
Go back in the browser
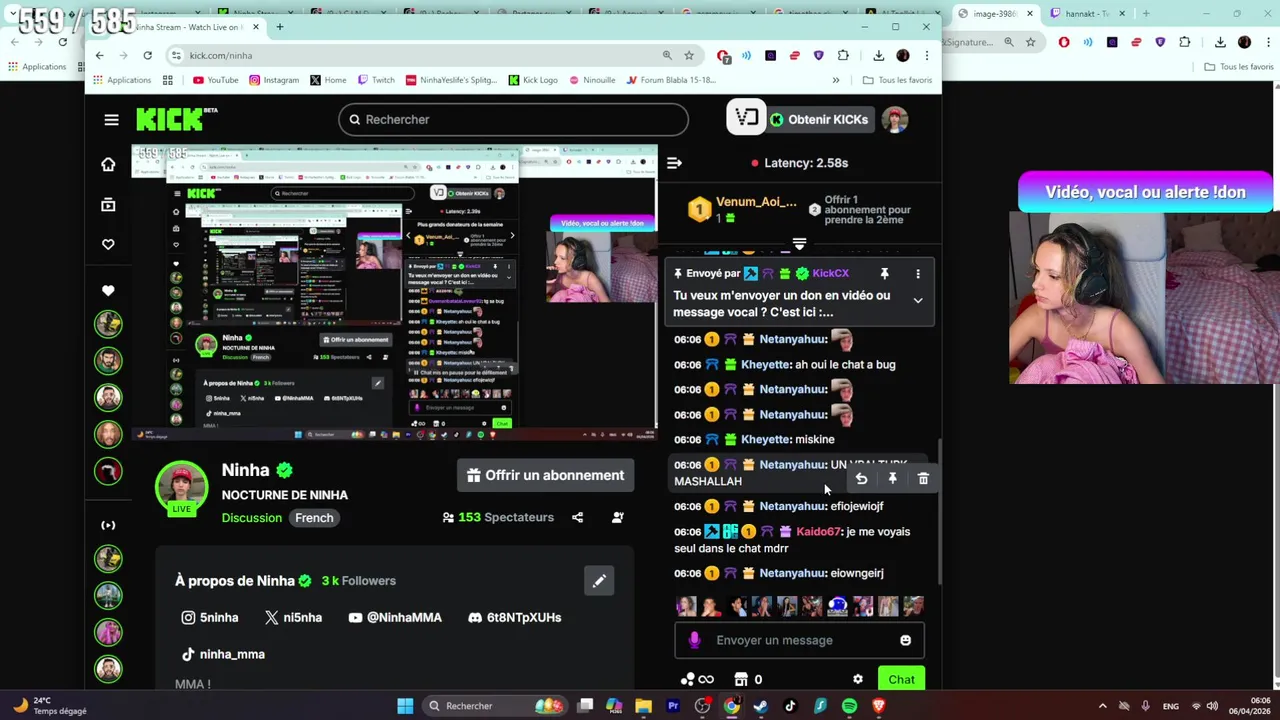click(x=99, y=55)
